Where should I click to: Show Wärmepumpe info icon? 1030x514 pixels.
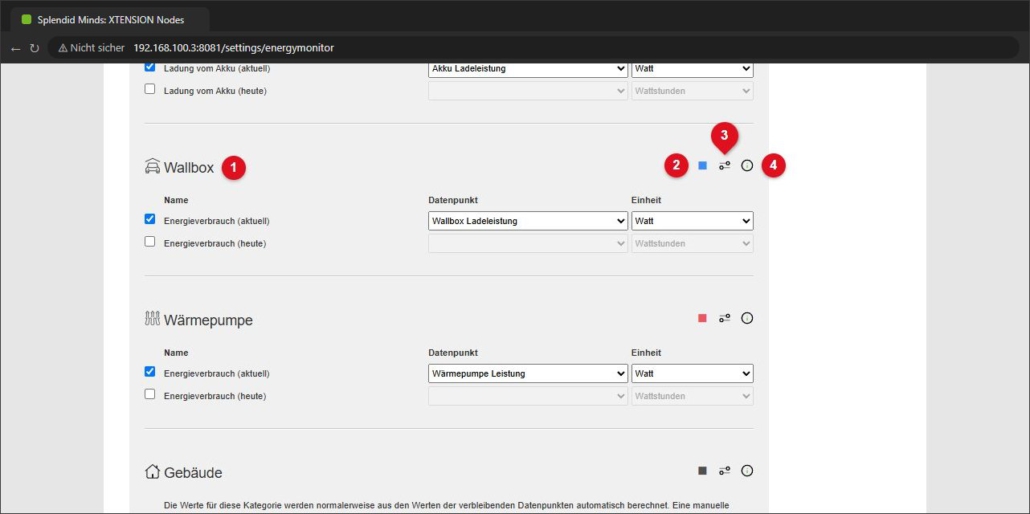(747, 318)
